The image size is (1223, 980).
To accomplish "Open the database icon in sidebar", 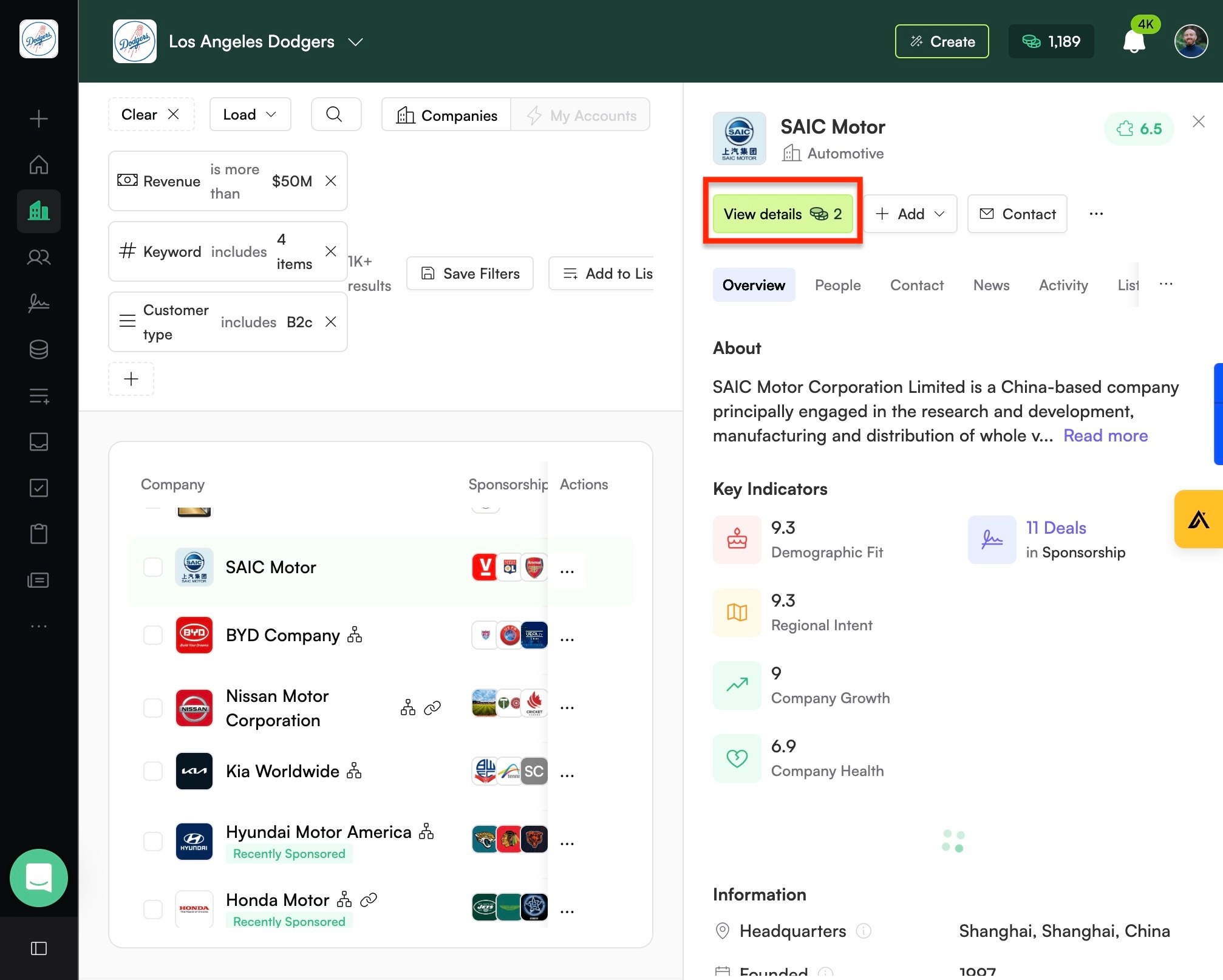I will 39,349.
